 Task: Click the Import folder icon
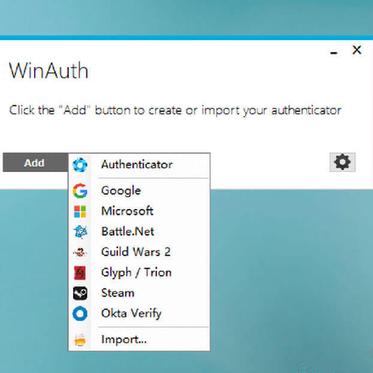80,340
